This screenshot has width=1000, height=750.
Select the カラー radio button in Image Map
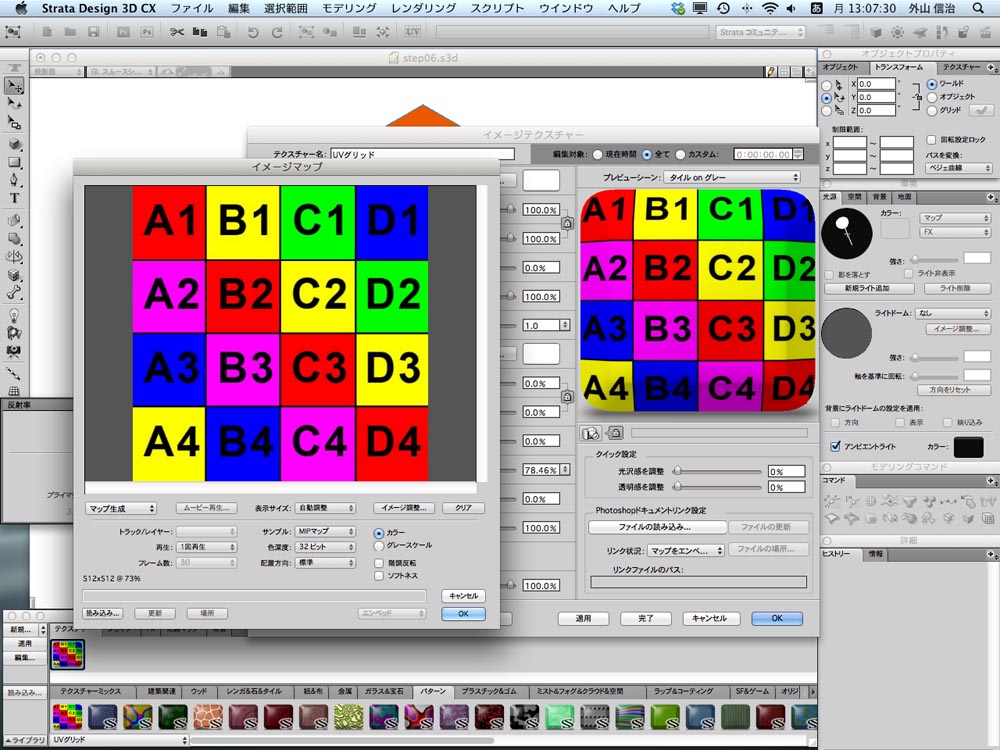point(379,533)
